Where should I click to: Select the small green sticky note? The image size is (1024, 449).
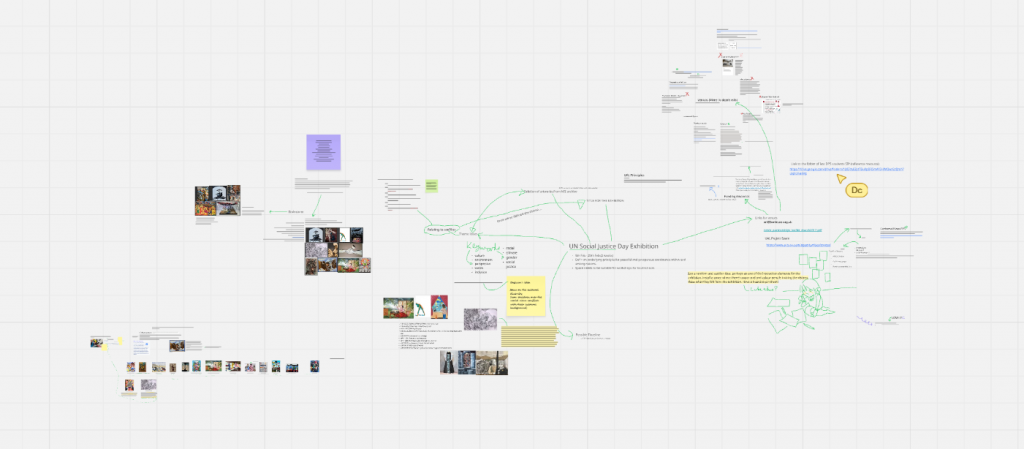[x=431, y=186]
